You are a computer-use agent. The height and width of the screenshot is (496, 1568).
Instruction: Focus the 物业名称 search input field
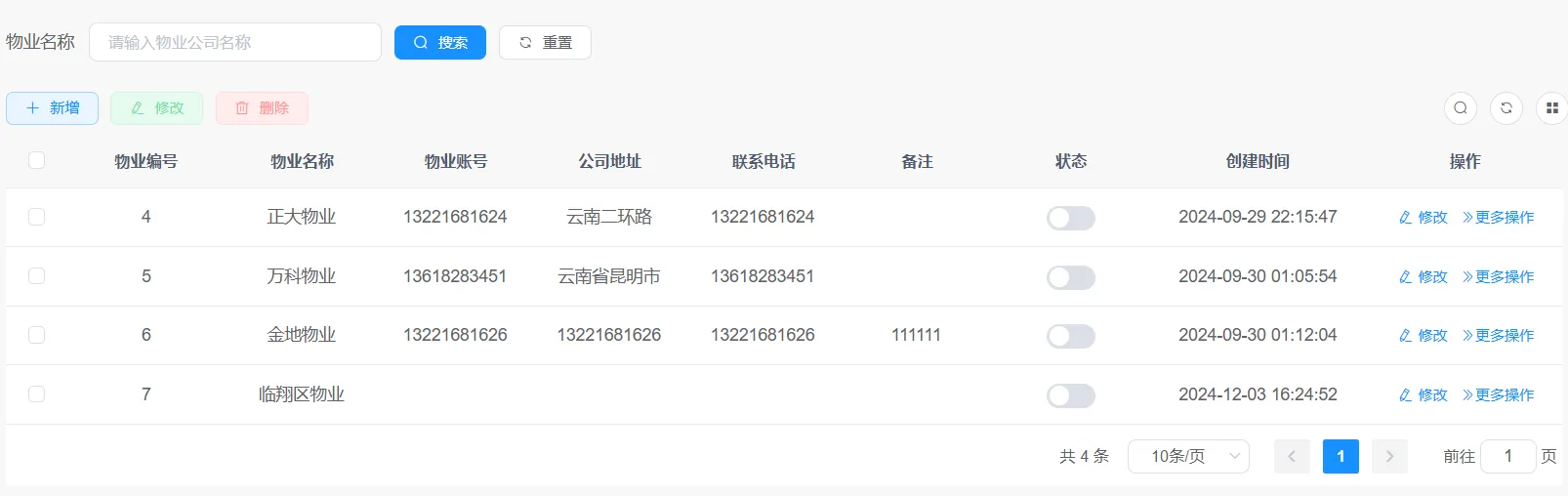(x=235, y=43)
